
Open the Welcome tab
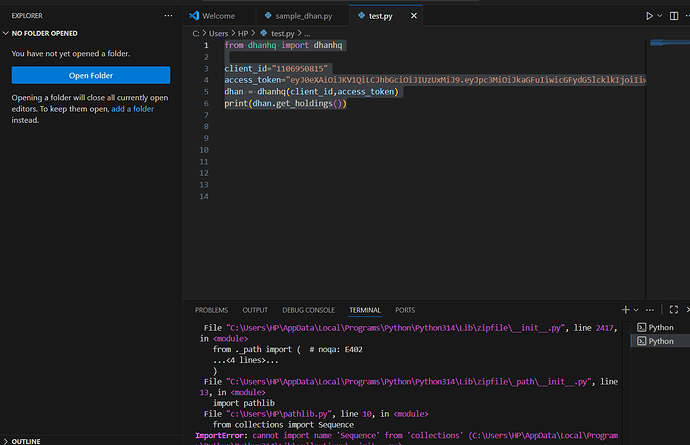(x=218, y=17)
